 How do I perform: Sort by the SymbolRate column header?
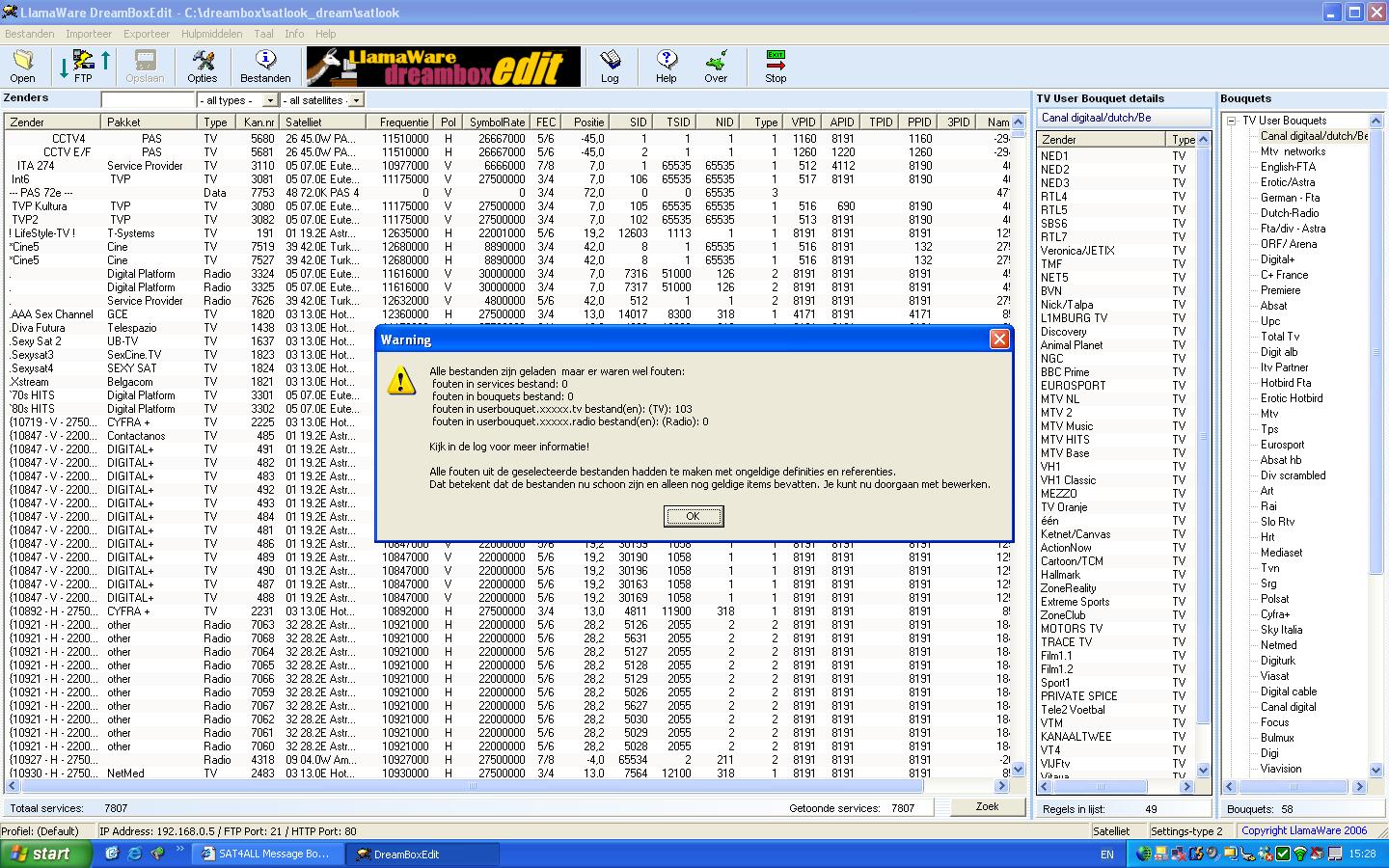click(x=497, y=122)
